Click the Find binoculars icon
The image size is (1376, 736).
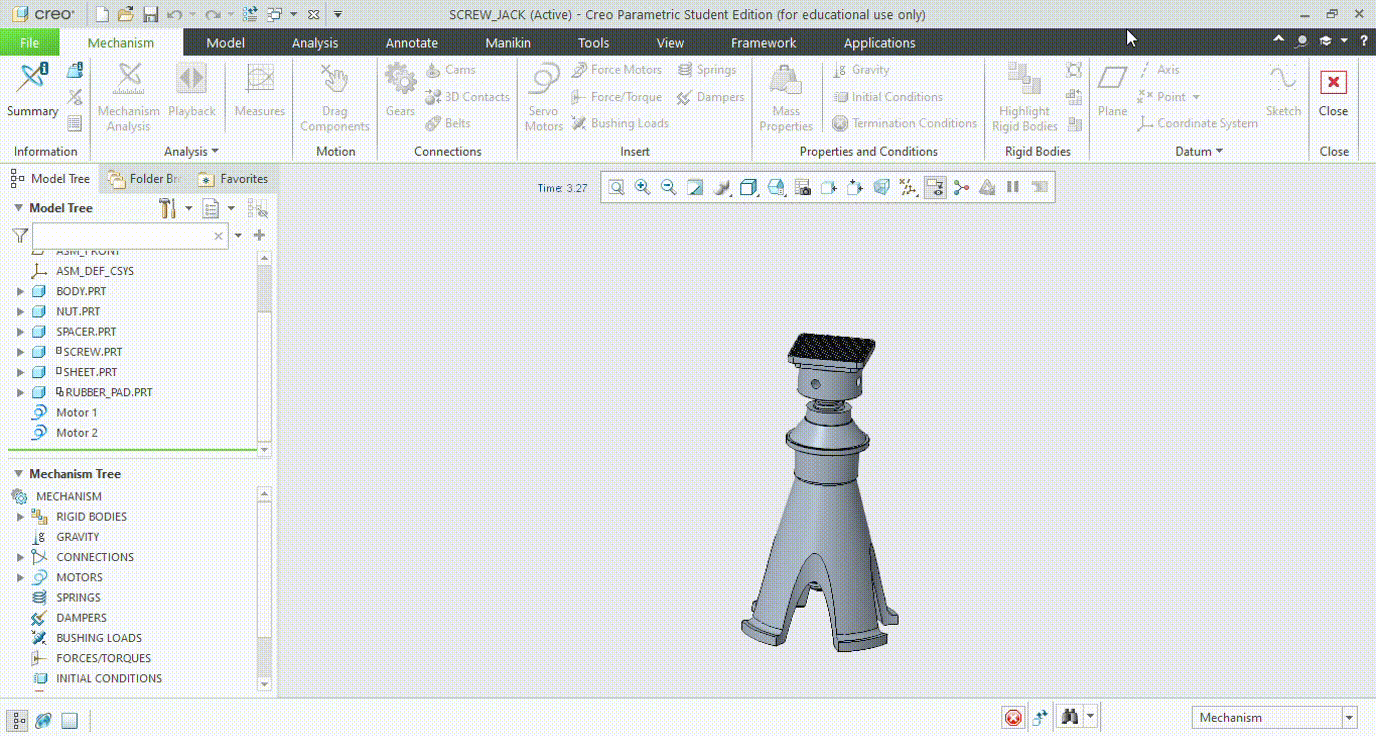[x=1069, y=717]
